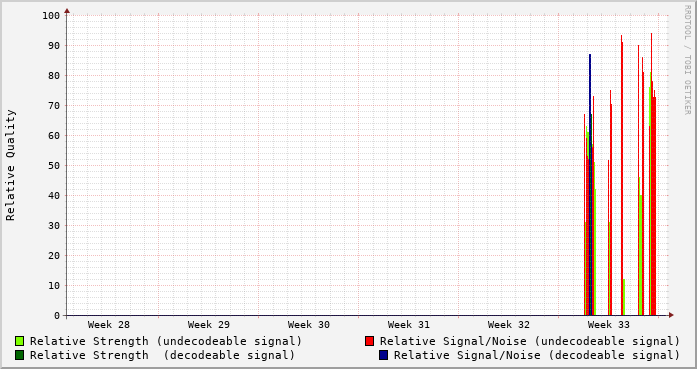Click the red undecodeable signal/noise swatch

tap(369, 341)
